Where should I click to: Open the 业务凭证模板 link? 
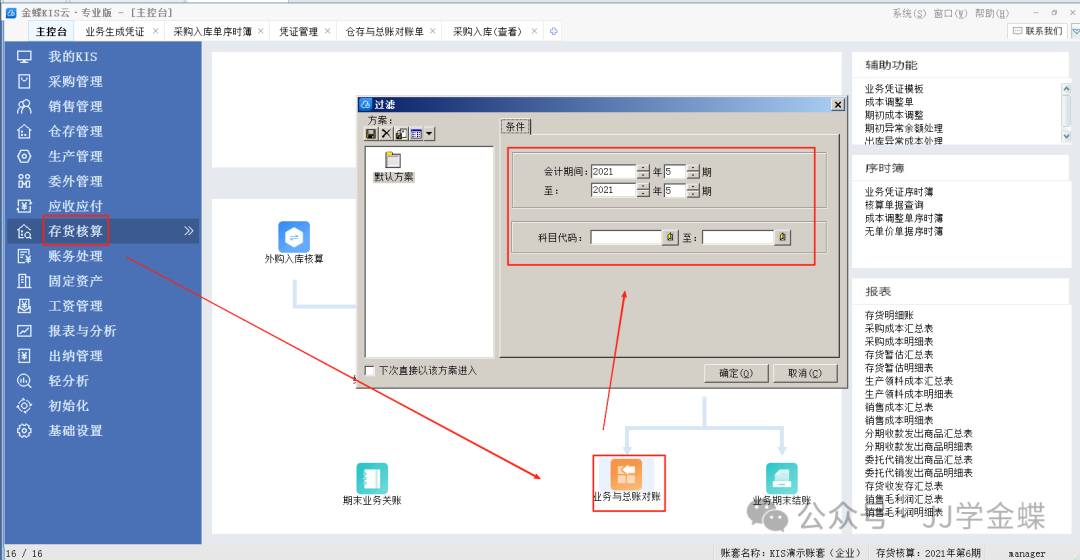click(x=894, y=89)
